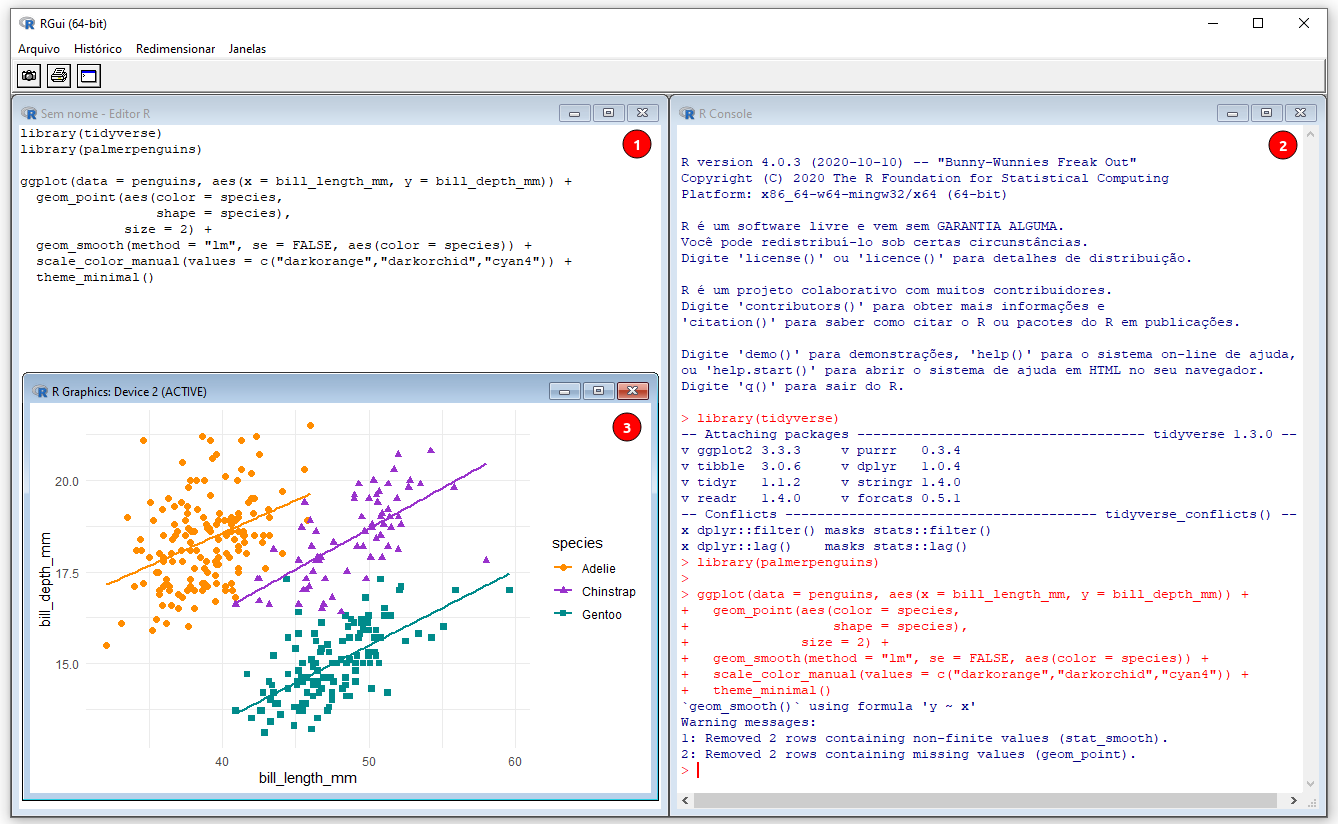Click the Adelie legend entry in plot
The width and height of the screenshot is (1338, 824).
586,568
